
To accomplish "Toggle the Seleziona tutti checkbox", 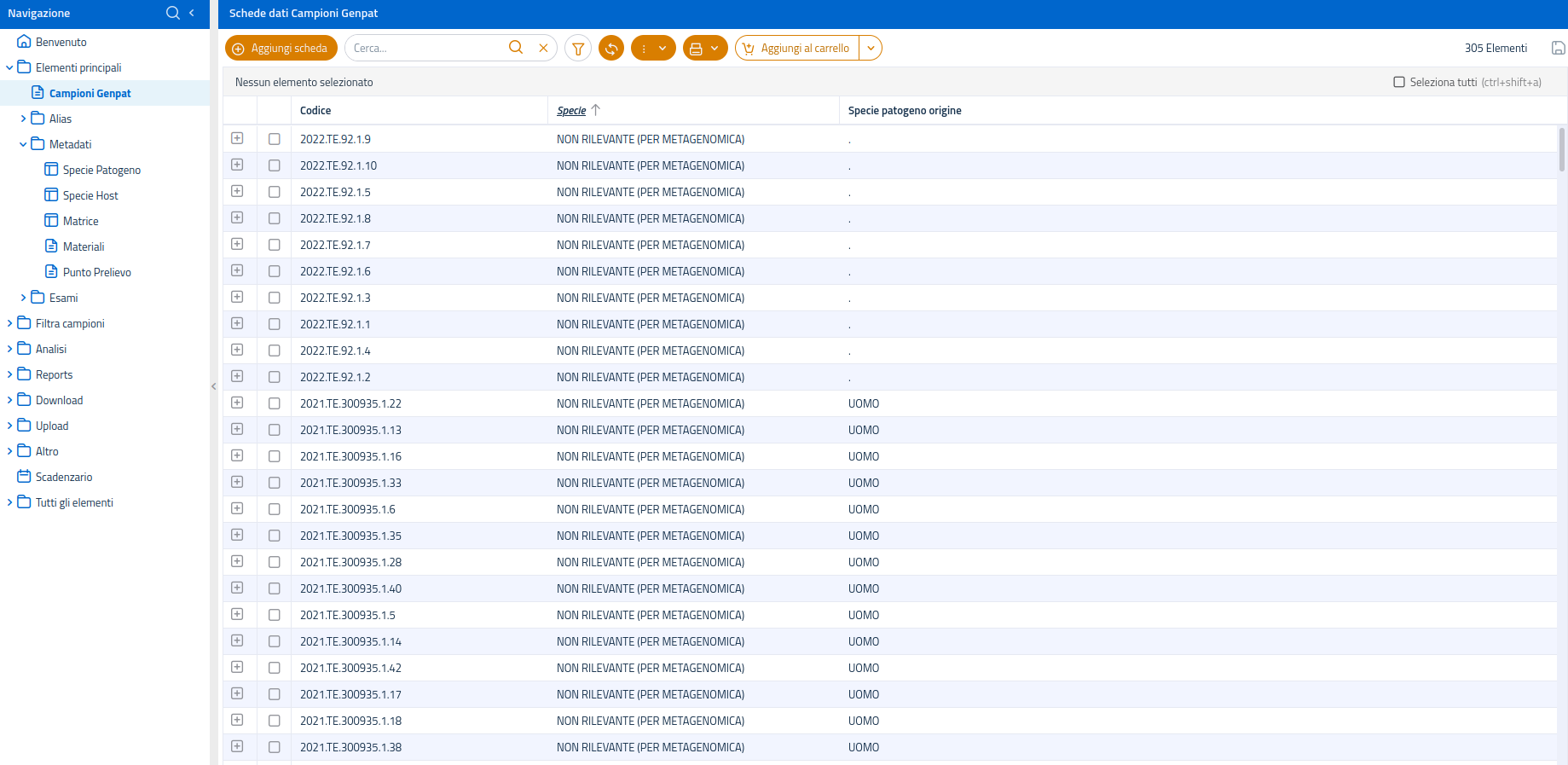I will (1399, 83).
